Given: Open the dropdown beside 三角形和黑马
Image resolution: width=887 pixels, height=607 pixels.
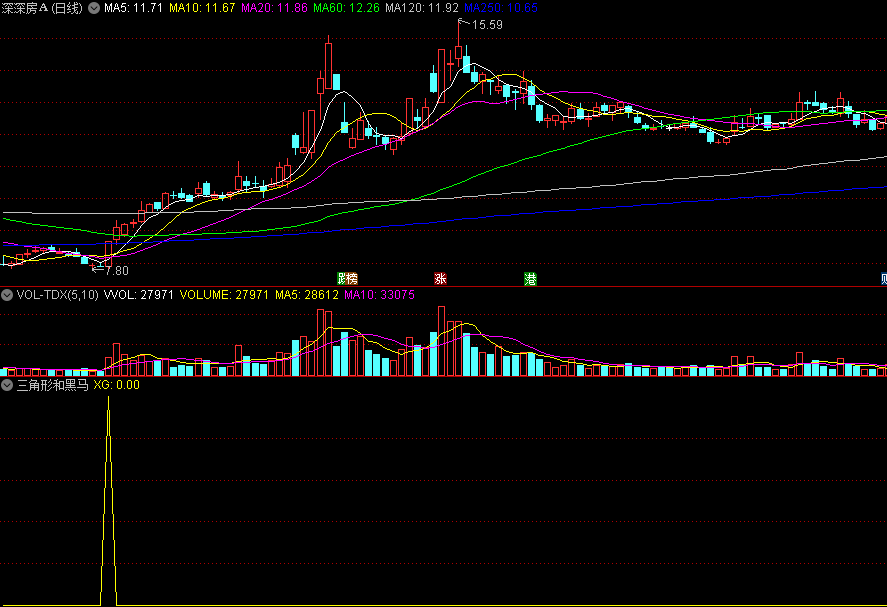Looking at the screenshot, I should [x=7, y=385].
